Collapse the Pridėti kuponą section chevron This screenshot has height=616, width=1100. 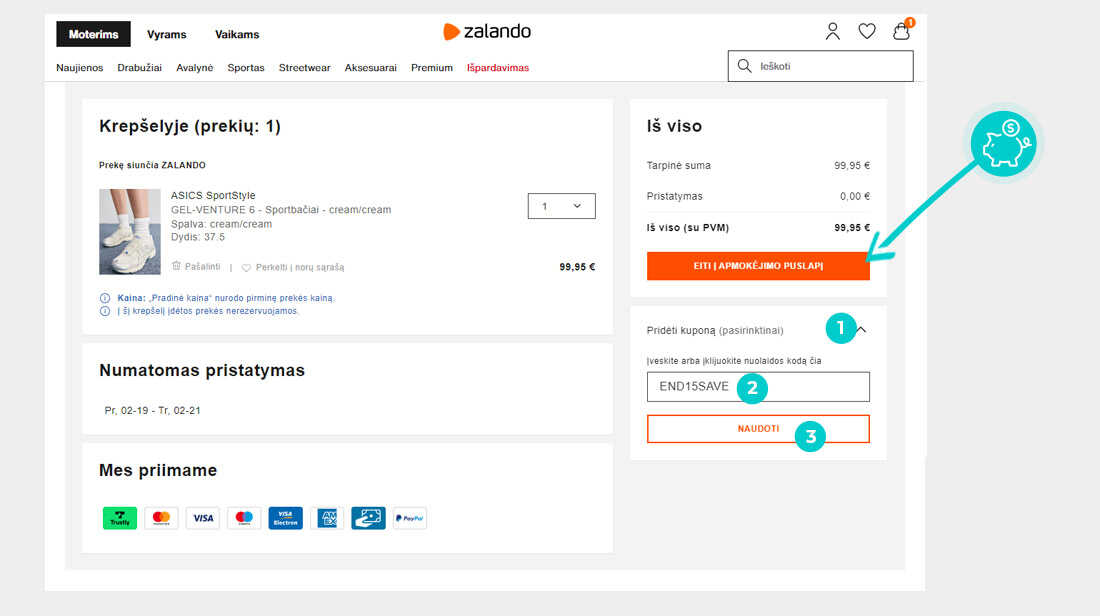[x=861, y=330]
